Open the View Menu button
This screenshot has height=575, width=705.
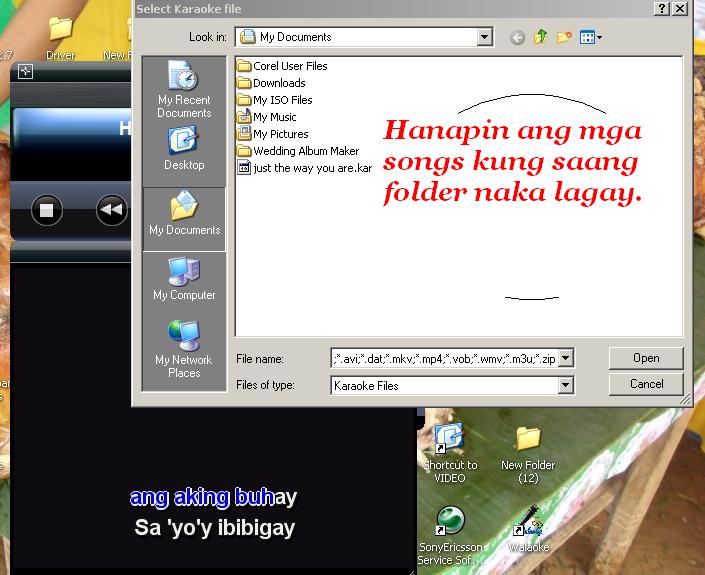tap(590, 37)
